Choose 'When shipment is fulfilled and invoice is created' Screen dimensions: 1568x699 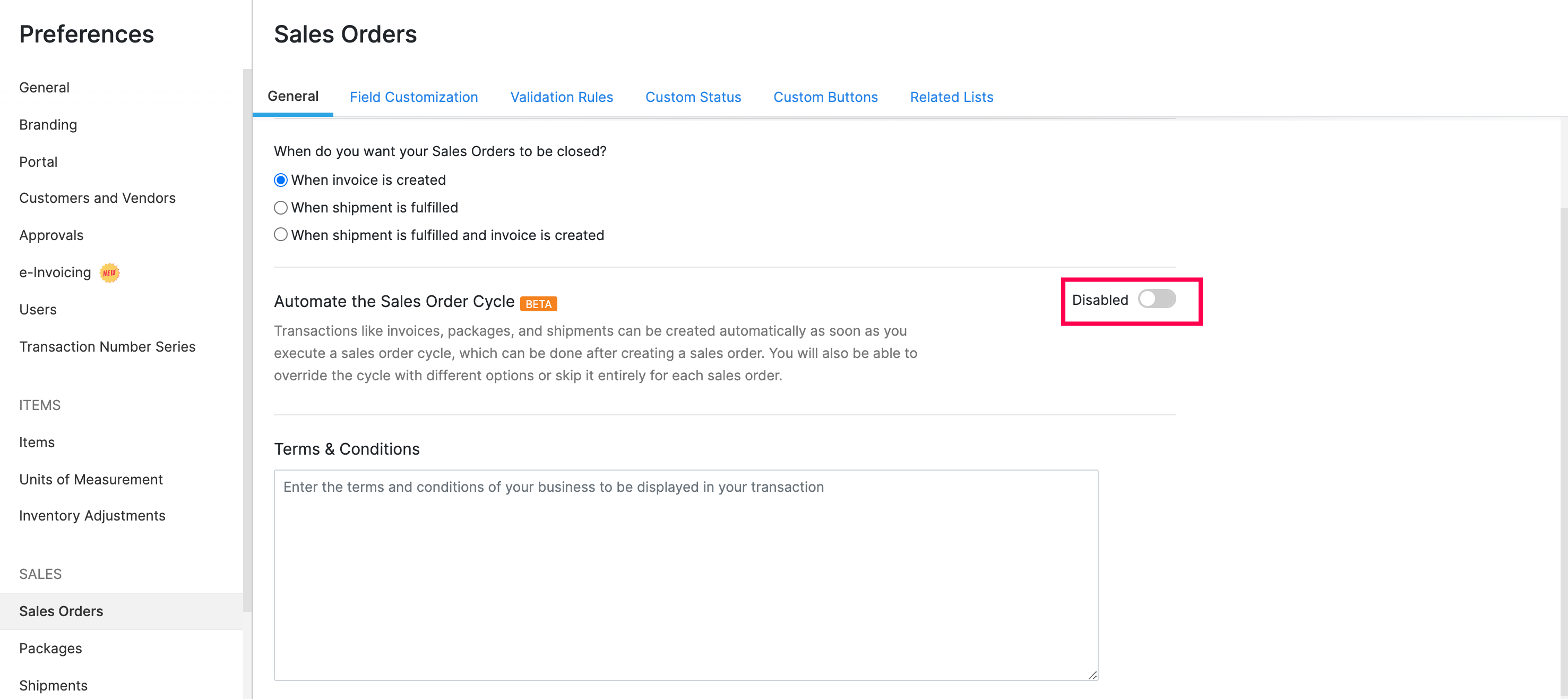281,235
